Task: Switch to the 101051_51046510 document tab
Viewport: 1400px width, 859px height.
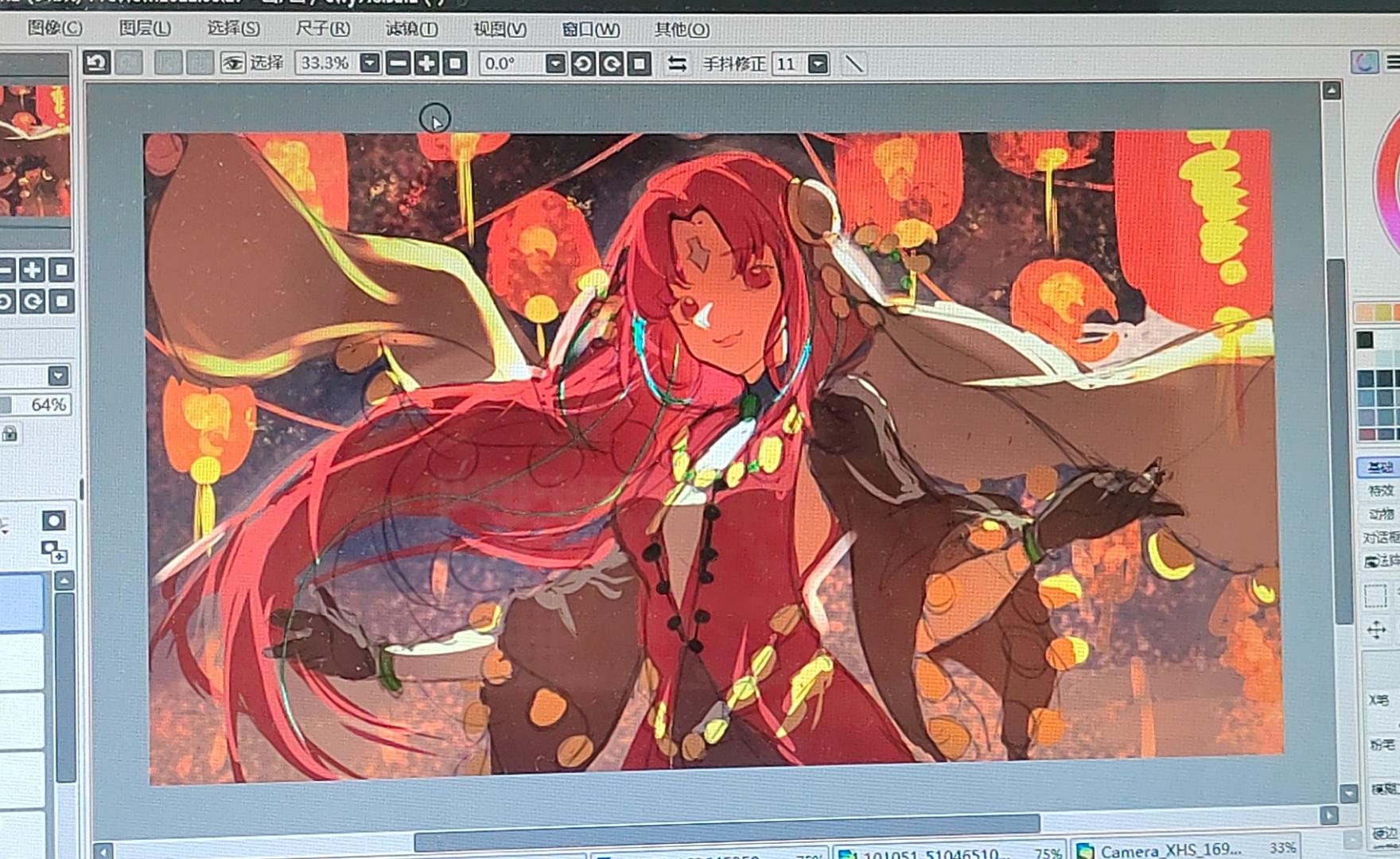Action: 950,852
